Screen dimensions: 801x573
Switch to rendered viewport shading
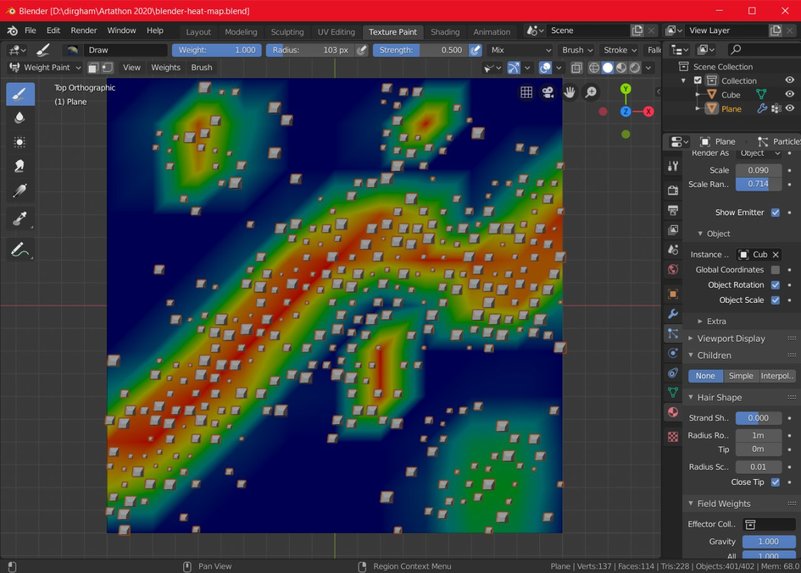pos(635,67)
